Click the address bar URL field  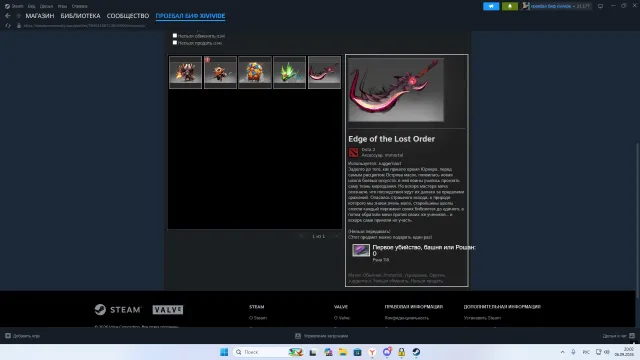coord(84,26)
